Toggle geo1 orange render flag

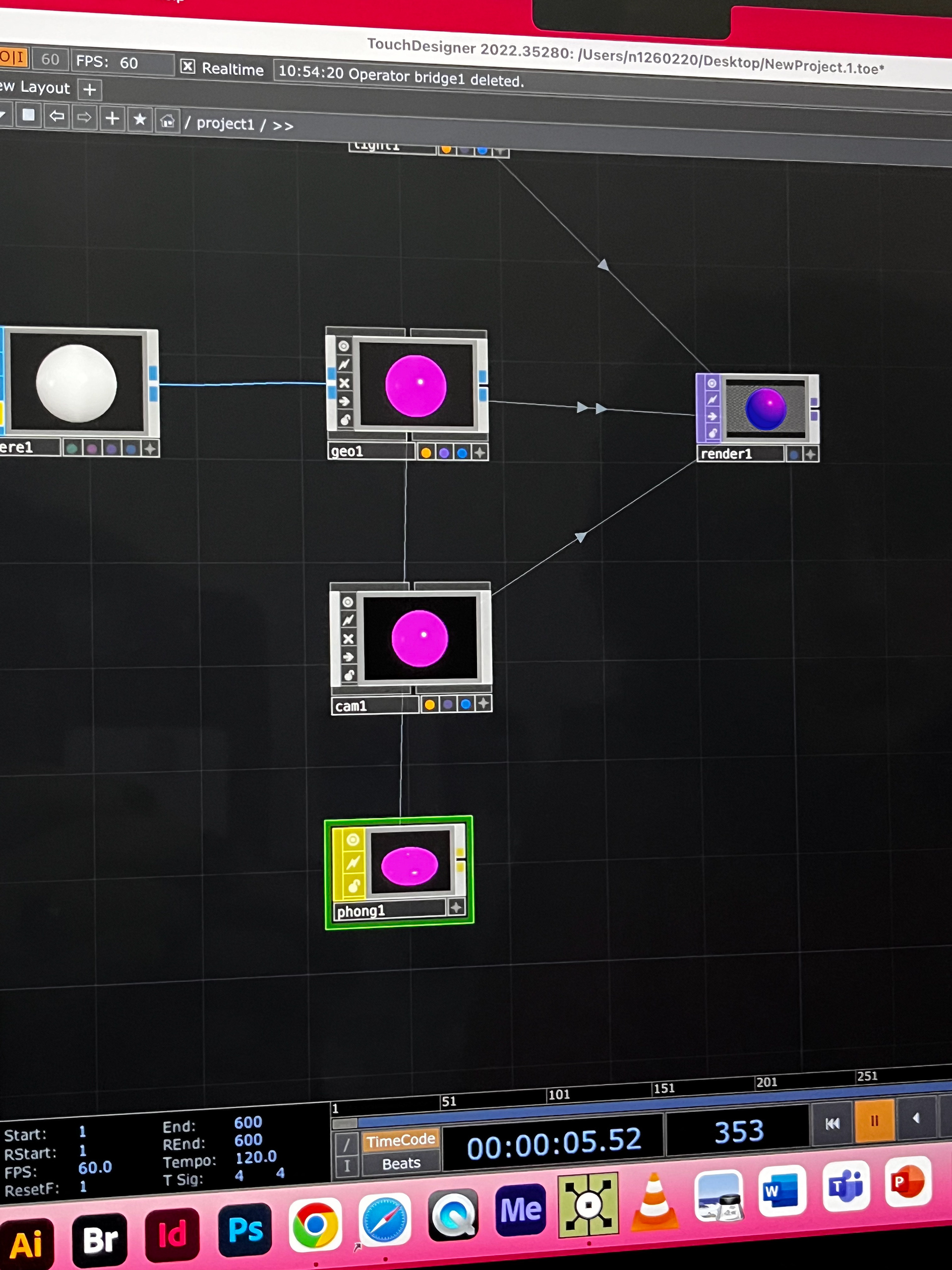click(x=426, y=452)
